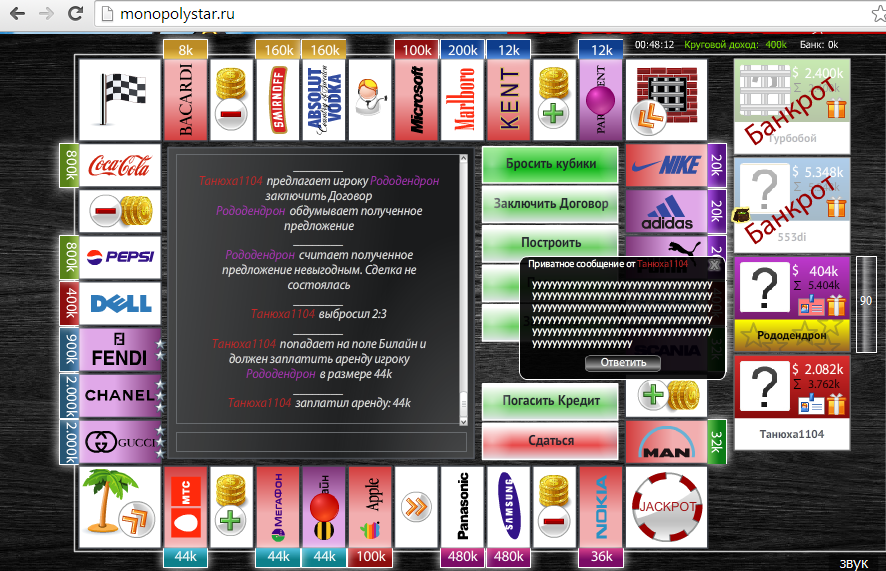
Task: Select the MAN truck brand tile
Action: (x=667, y=442)
